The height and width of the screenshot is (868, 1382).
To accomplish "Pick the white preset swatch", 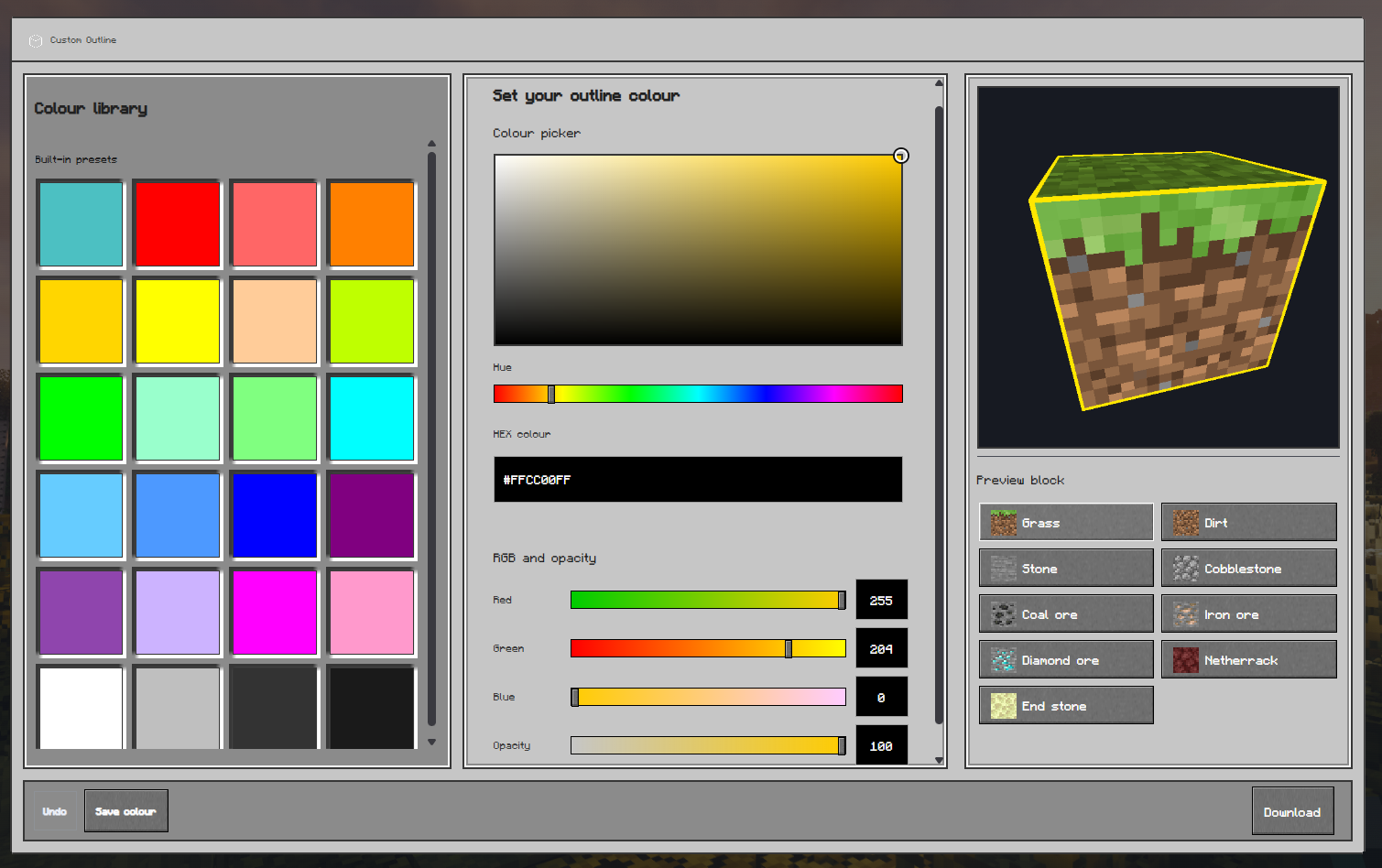I will pyautogui.click(x=81, y=707).
